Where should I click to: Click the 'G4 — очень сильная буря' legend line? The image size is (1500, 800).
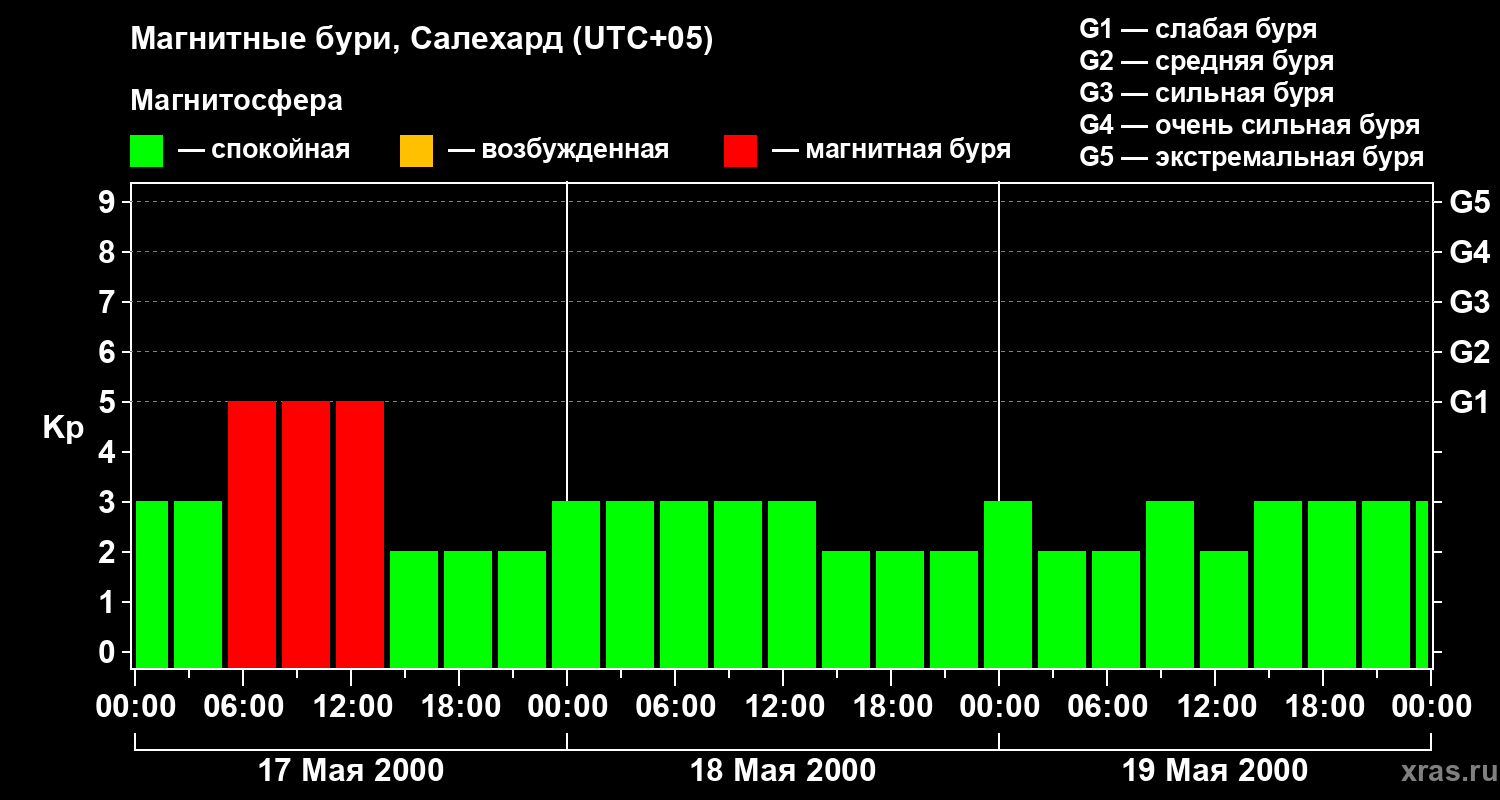1249,125
